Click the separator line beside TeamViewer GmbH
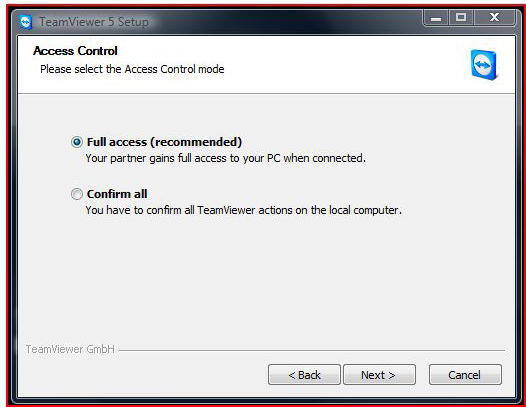Viewport: 526px width, 407px height. pos(312,351)
